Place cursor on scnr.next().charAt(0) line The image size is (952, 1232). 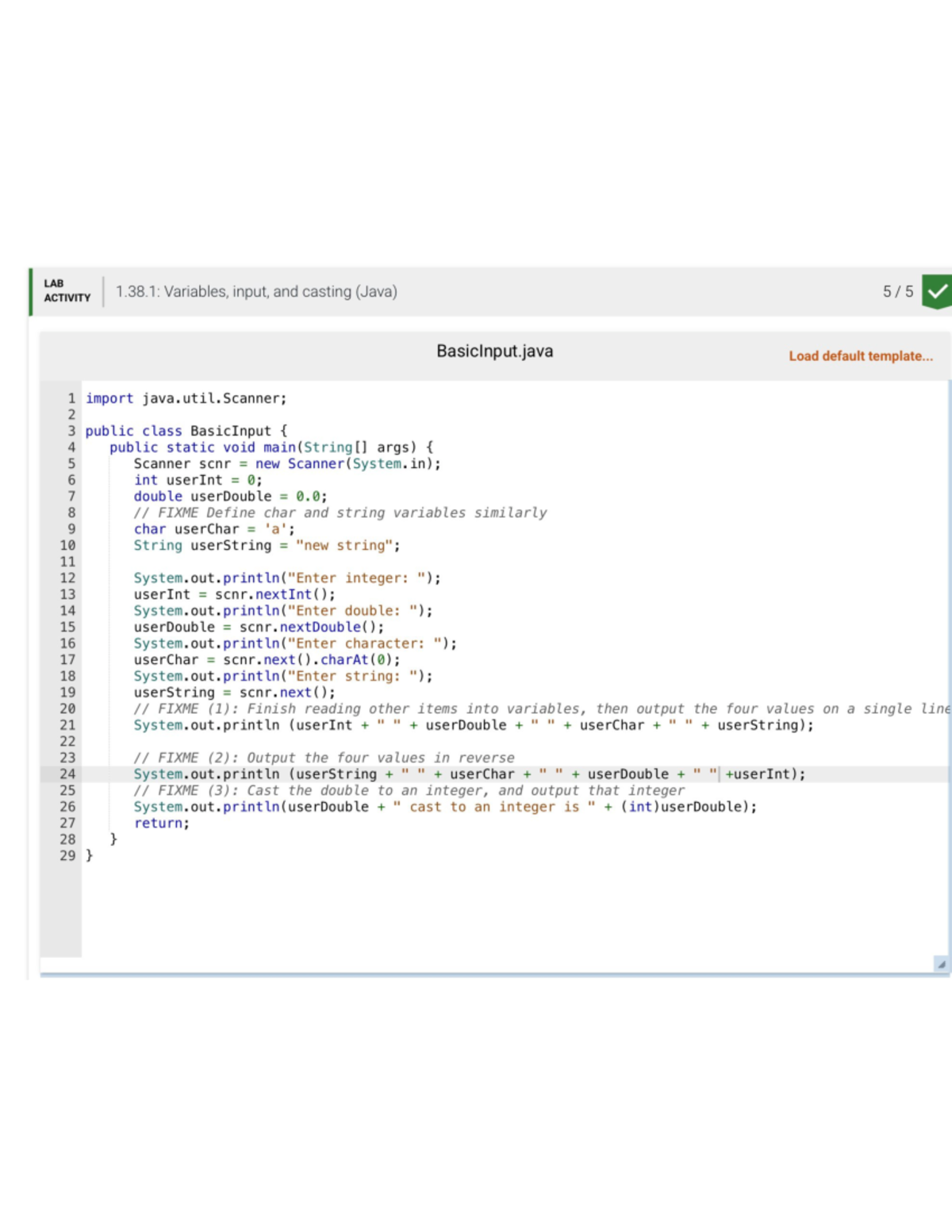pos(266,660)
